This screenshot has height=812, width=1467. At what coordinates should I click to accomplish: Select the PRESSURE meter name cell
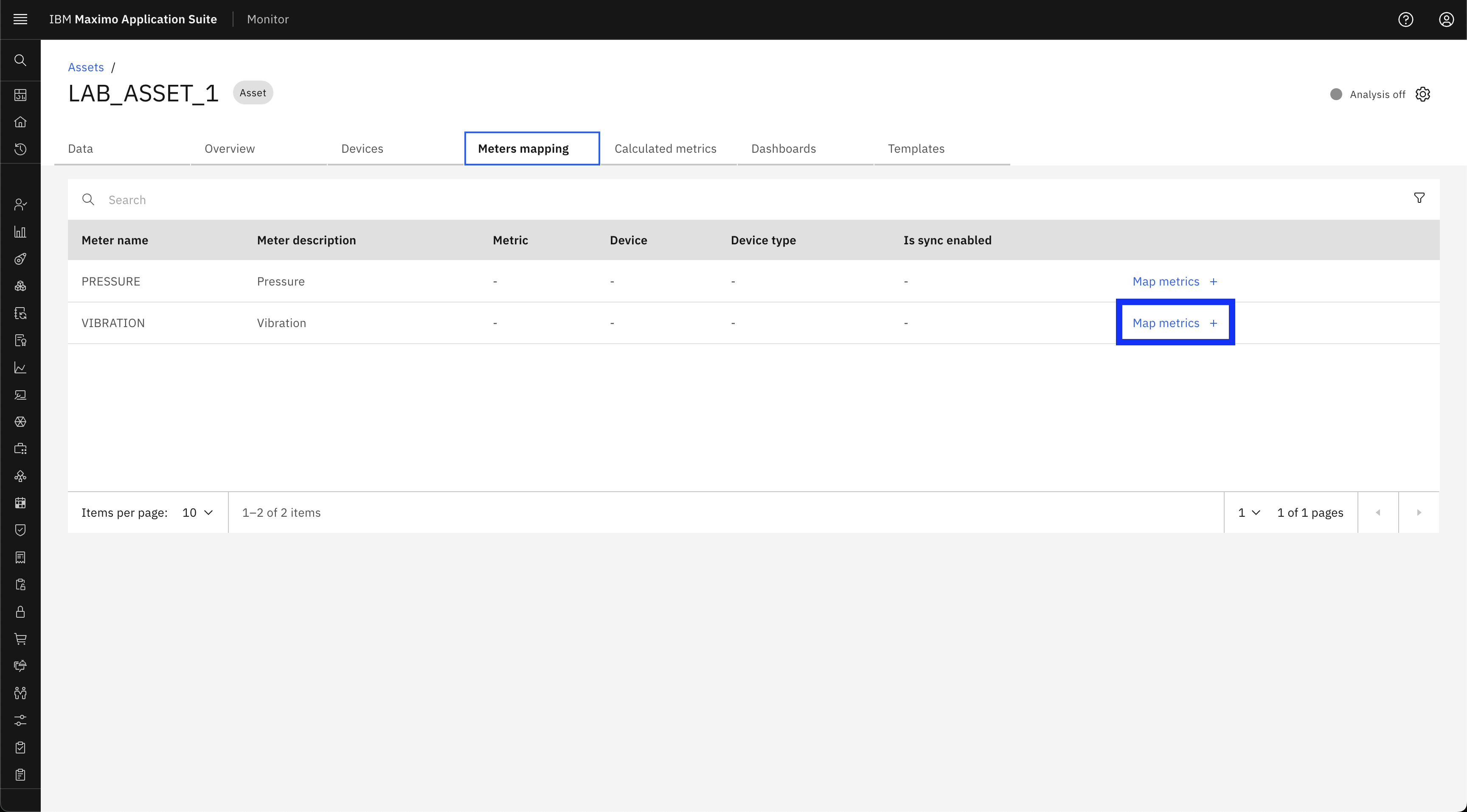[110, 282]
